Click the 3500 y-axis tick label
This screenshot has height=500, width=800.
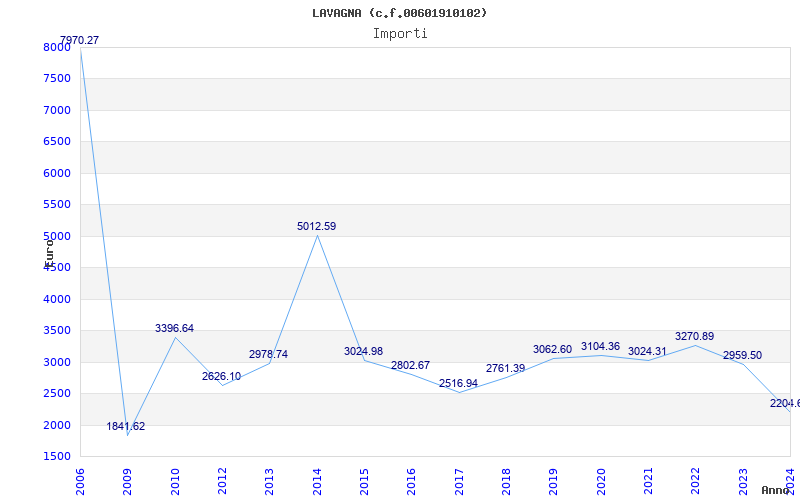57,331
